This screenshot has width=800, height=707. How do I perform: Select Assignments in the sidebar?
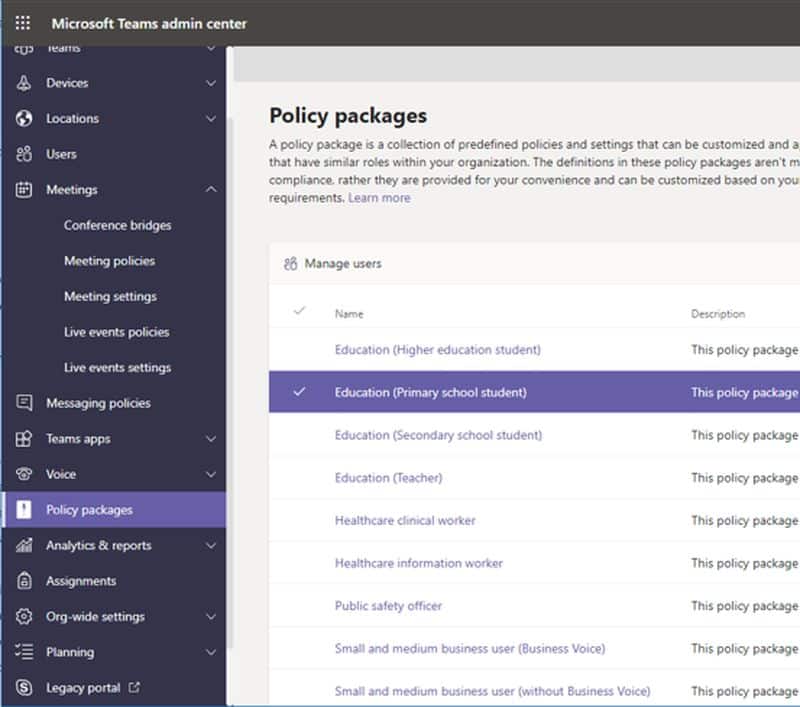click(x=81, y=581)
